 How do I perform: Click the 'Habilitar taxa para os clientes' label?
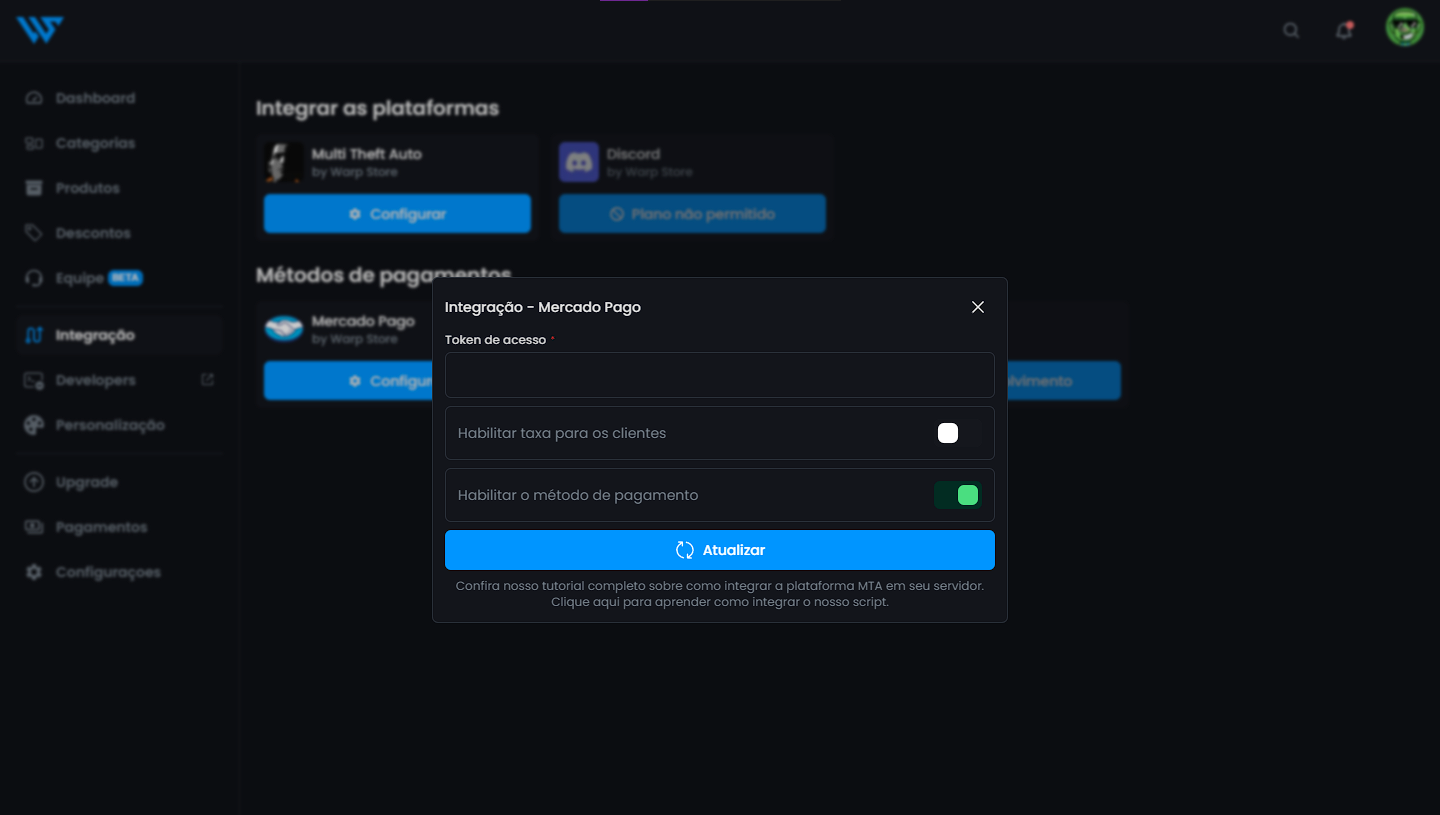(x=562, y=433)
